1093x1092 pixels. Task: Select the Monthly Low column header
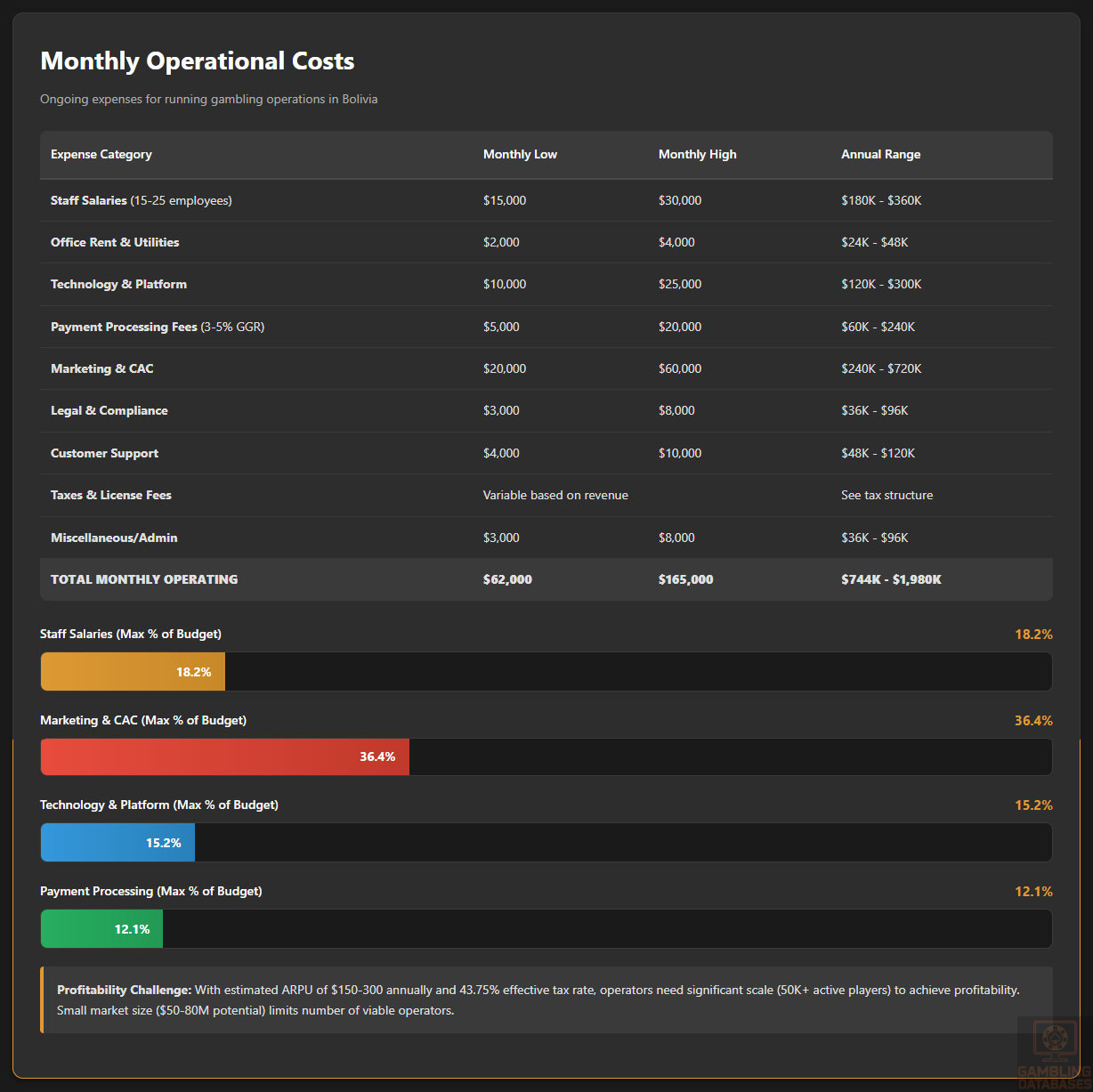coord(520,154)
